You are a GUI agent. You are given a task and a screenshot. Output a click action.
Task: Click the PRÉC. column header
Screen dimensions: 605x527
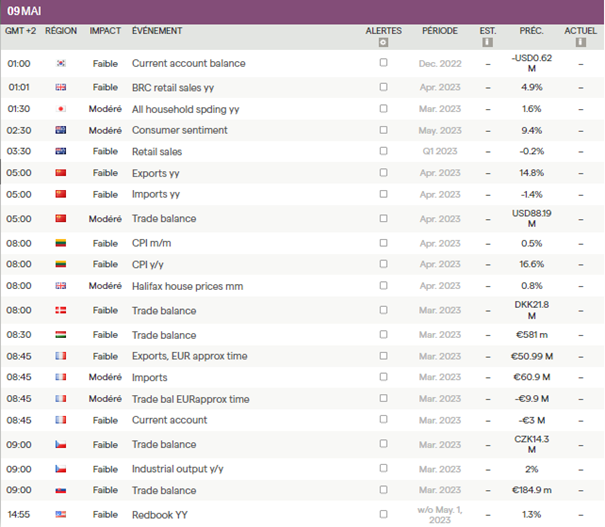531,31
